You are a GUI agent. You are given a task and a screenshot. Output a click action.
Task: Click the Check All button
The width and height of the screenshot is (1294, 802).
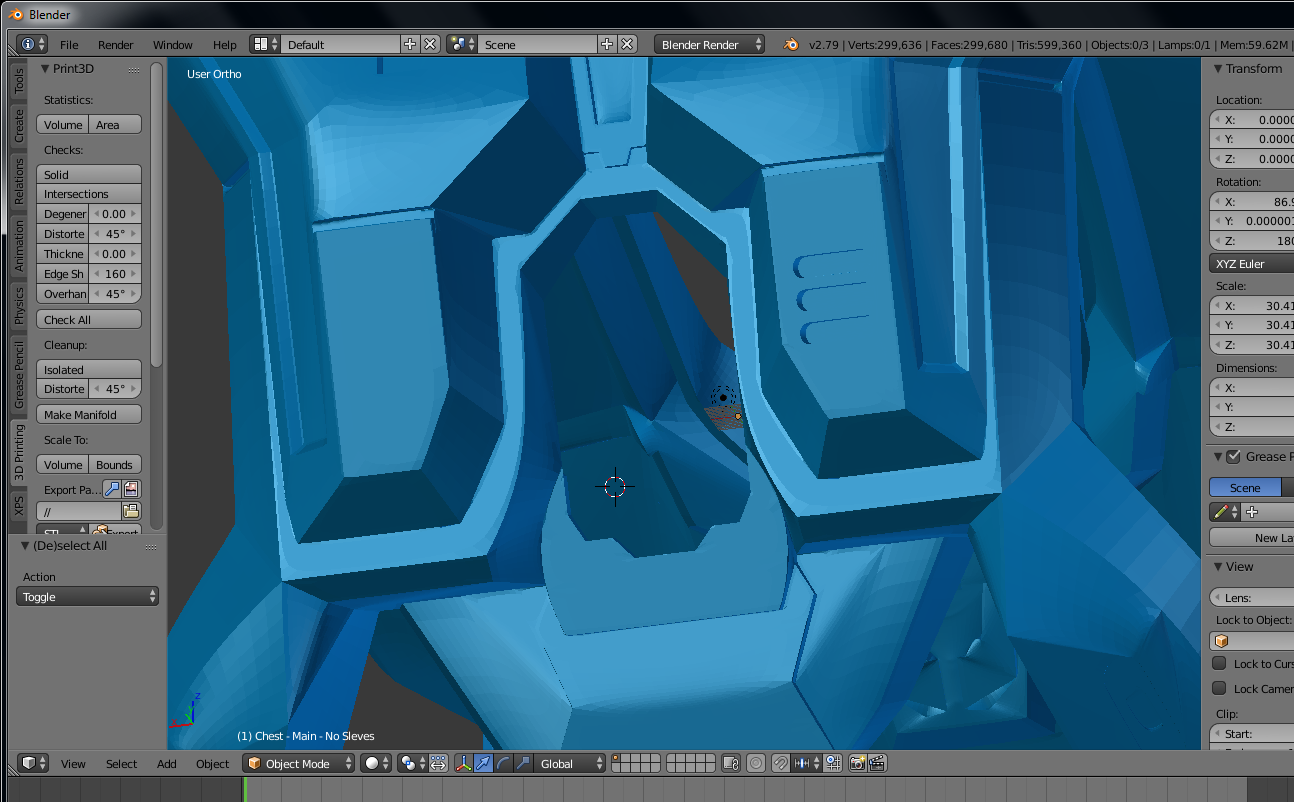(x=89, y=320)
